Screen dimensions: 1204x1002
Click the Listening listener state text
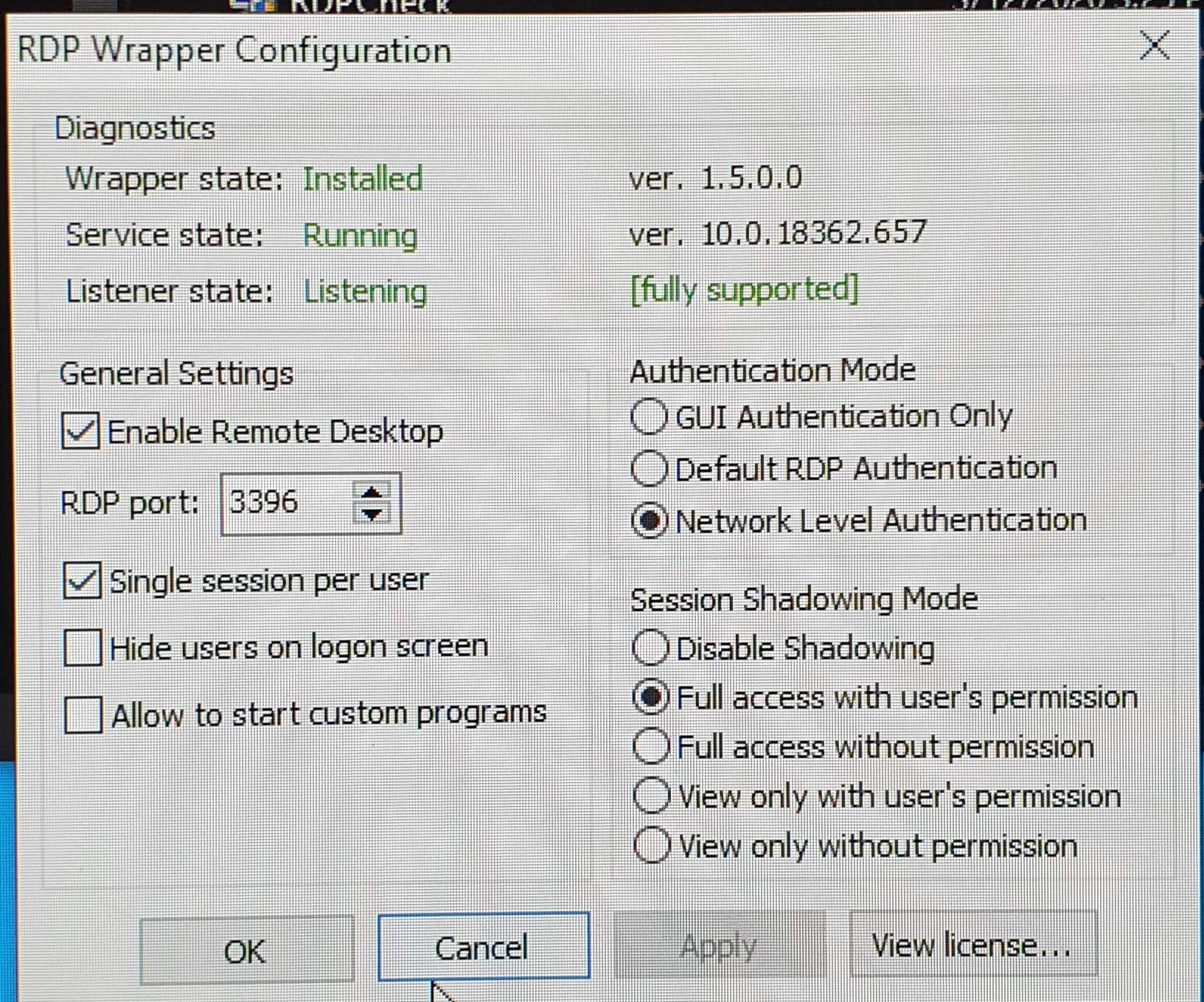[x=365, y=292]
